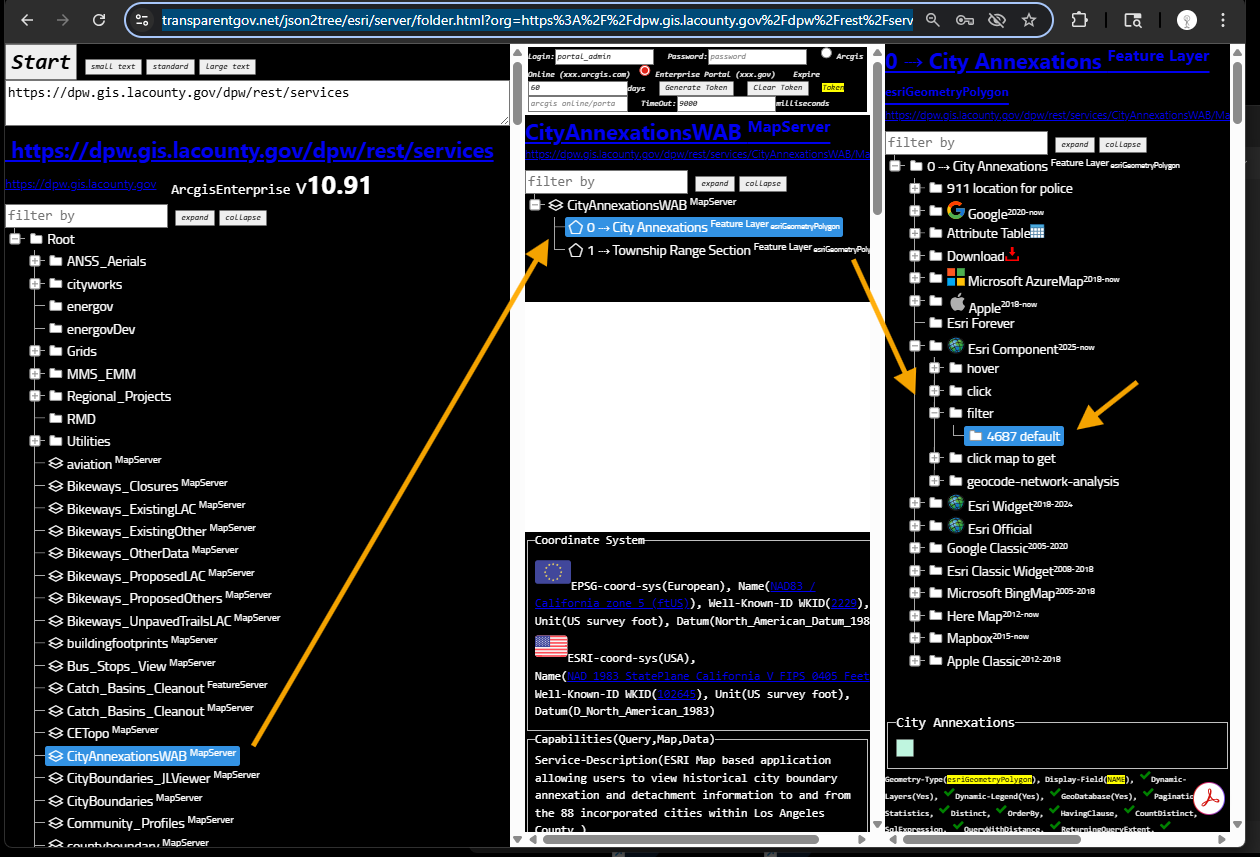Click the large text size button
The height and width of the screenshot is (857, 1260).
coord(227,67)
